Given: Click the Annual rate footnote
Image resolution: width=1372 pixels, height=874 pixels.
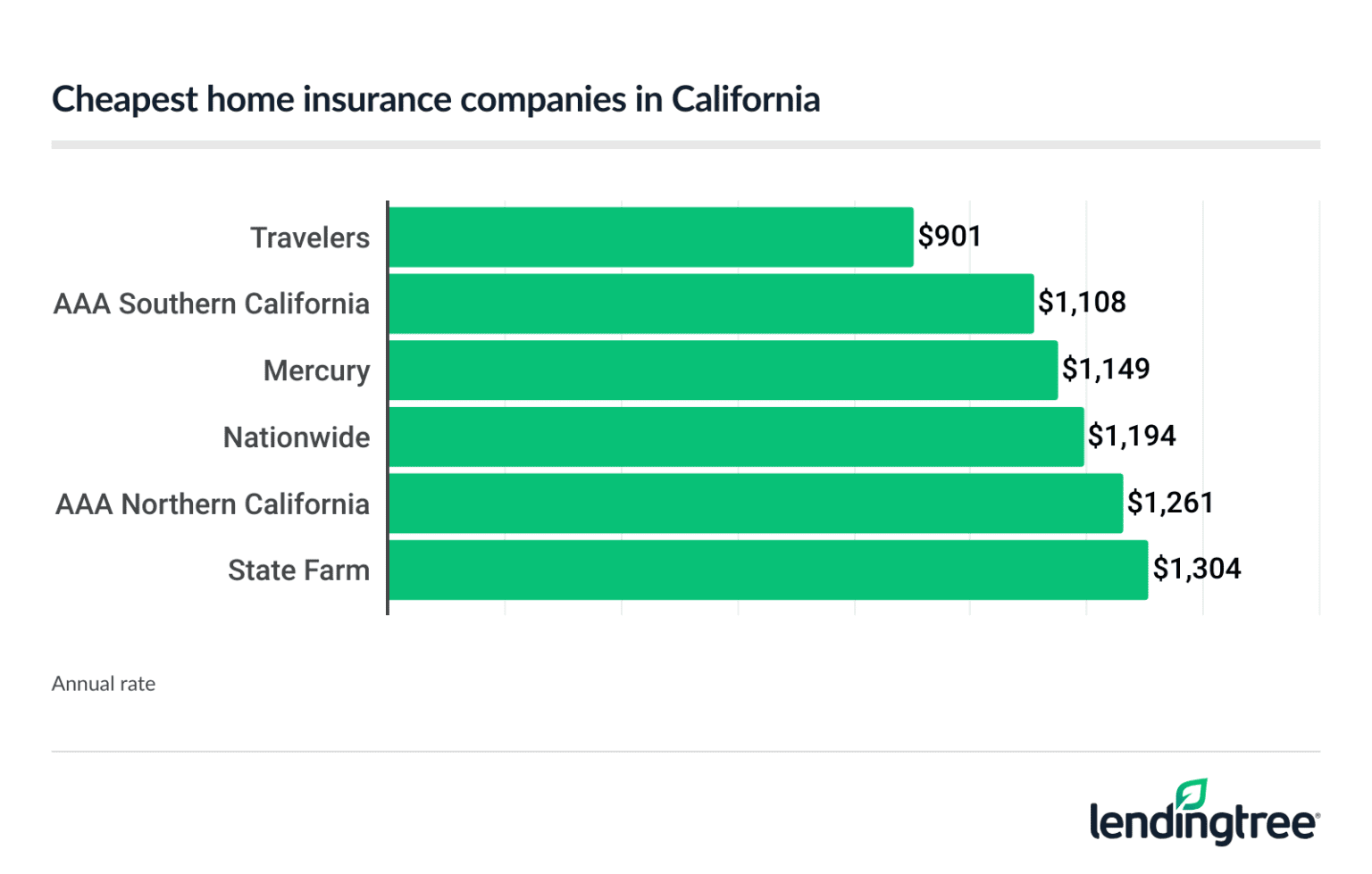Looking at the screenshot, I should (x=104, y=684).
